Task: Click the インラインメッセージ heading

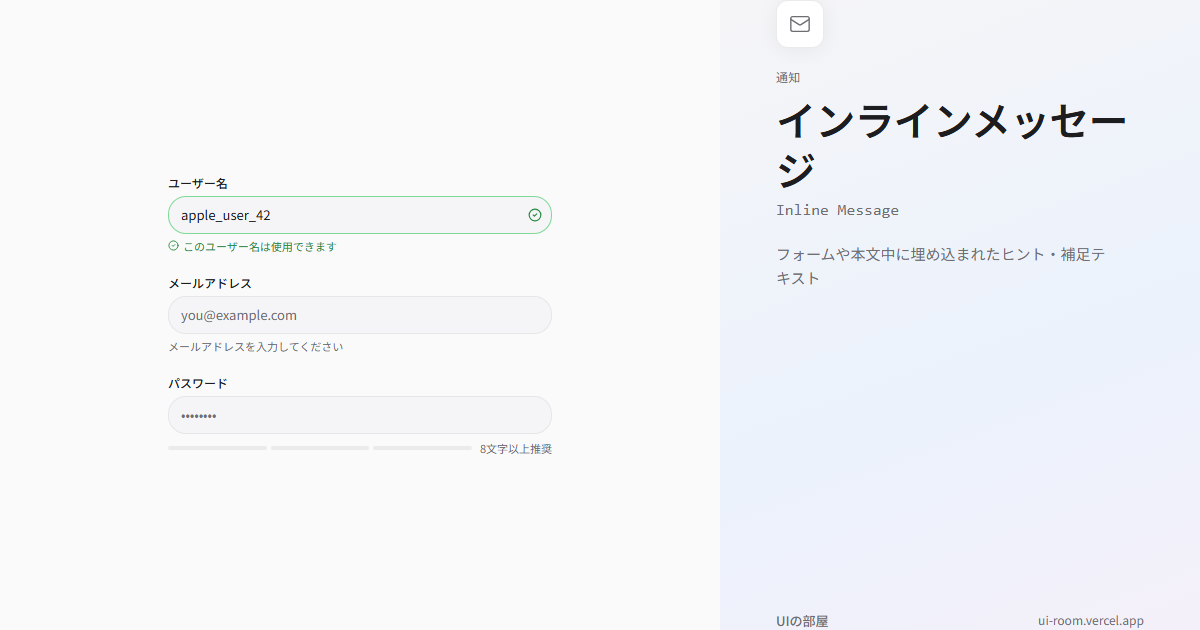Action: click(x=952, y=146)
